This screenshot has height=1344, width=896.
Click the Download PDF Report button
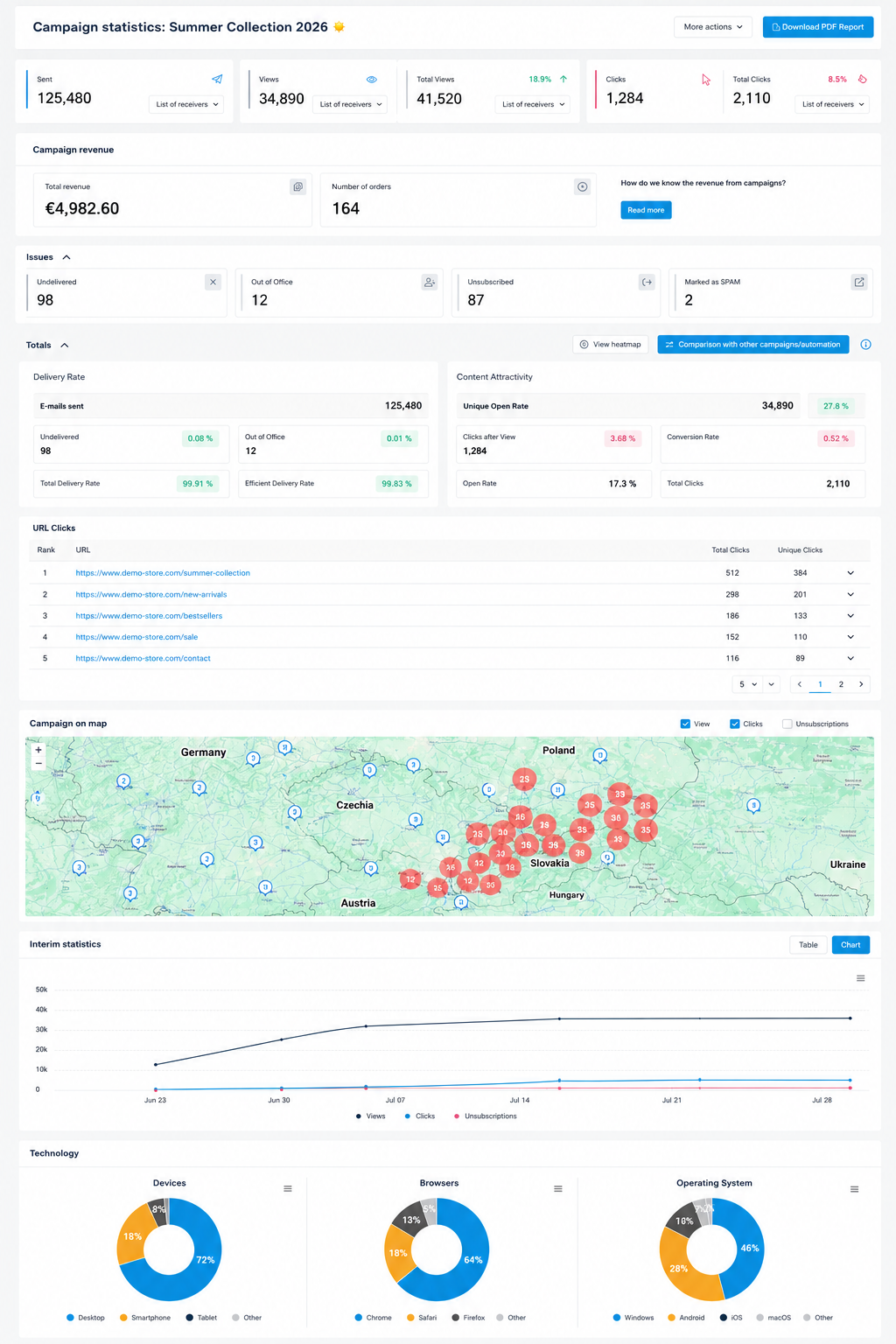pyautogui.click(x=818, y=27)
